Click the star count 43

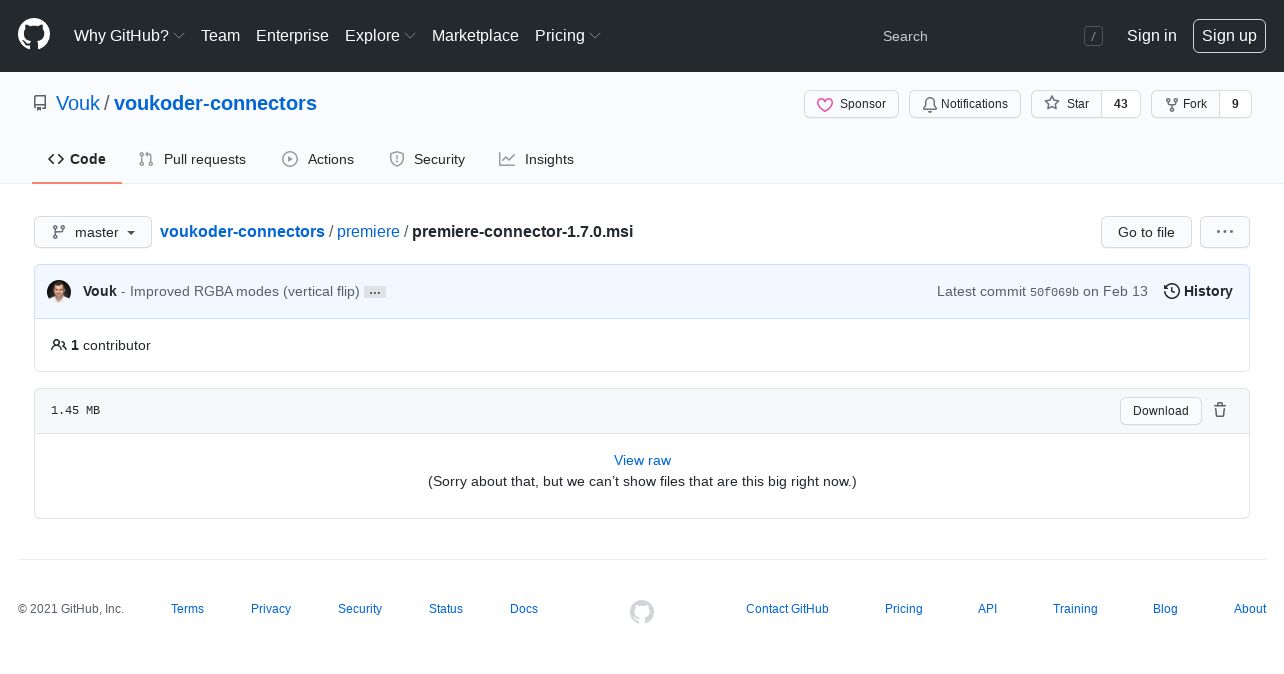1121,104
